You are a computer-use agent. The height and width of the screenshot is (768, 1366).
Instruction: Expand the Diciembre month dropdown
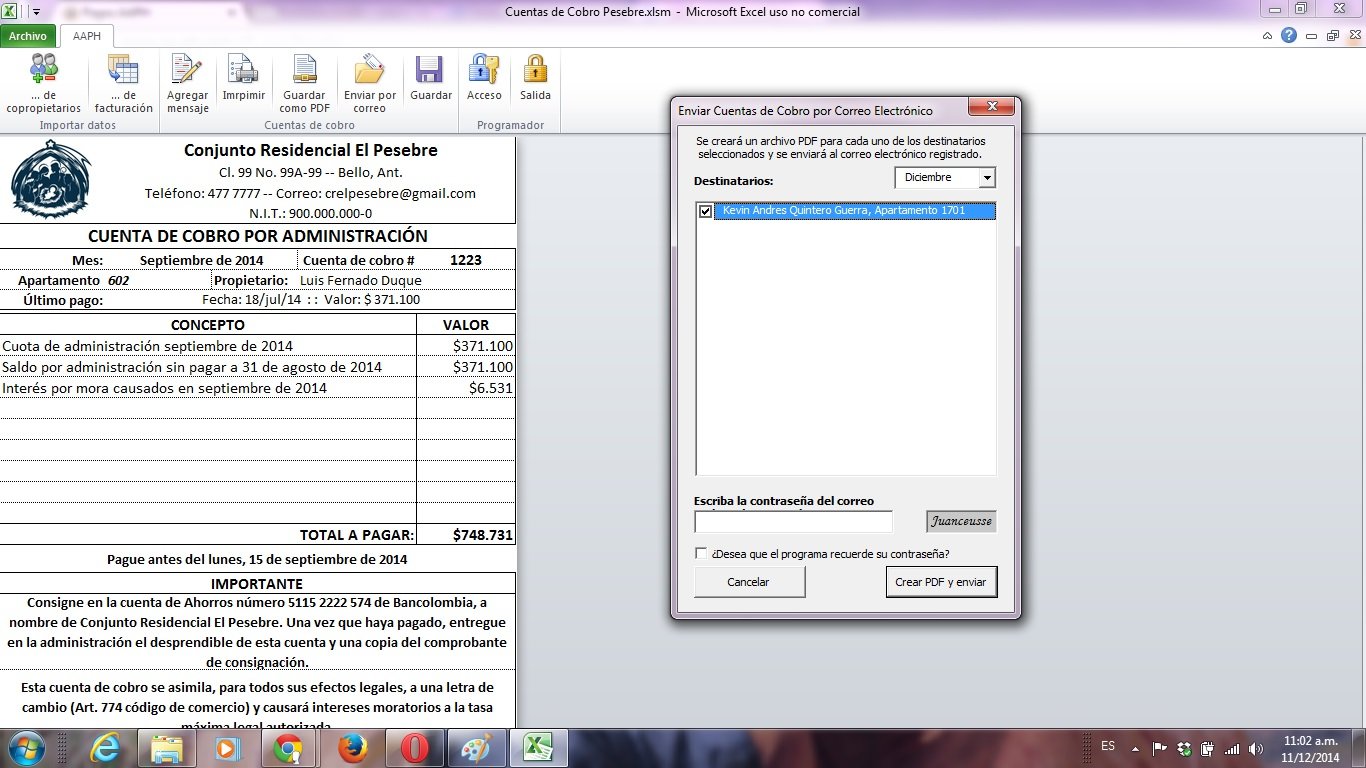point(987,178)
